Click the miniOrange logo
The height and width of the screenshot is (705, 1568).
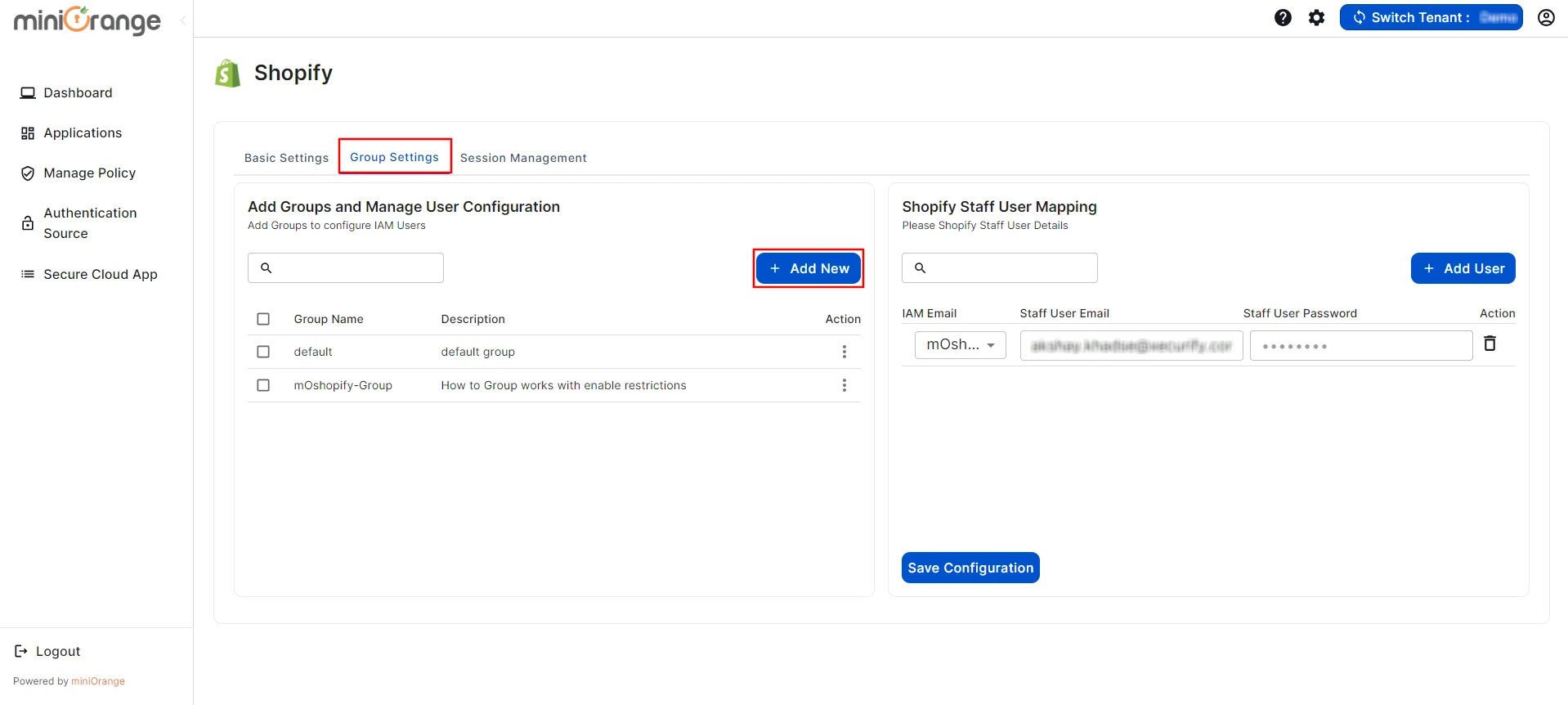[x=87, y=20]
